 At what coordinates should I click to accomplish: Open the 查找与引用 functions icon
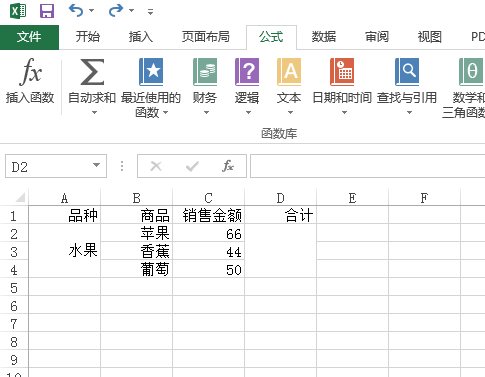(407, 72)
